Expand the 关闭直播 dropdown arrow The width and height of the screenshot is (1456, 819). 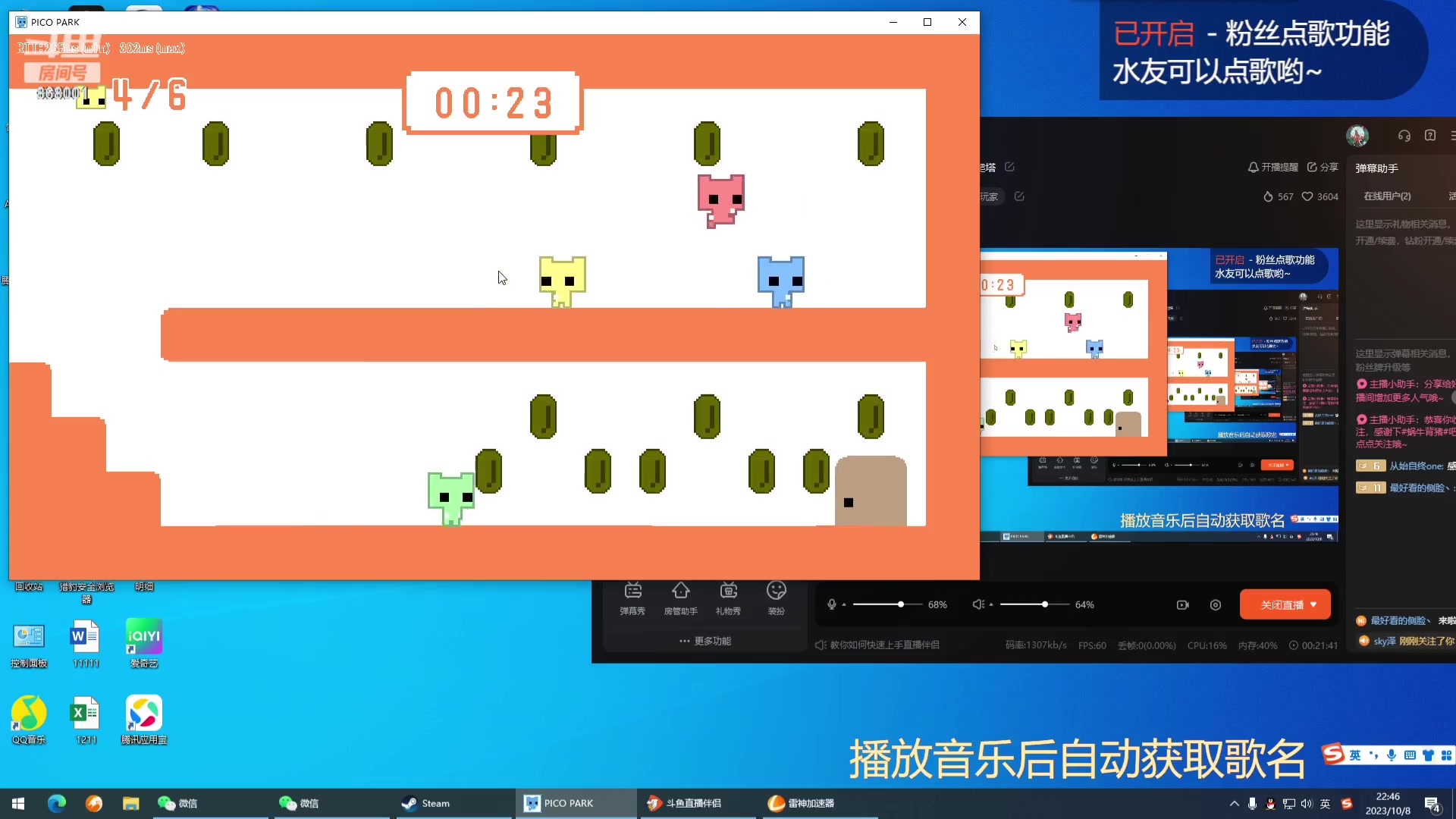click(1318, 605)
